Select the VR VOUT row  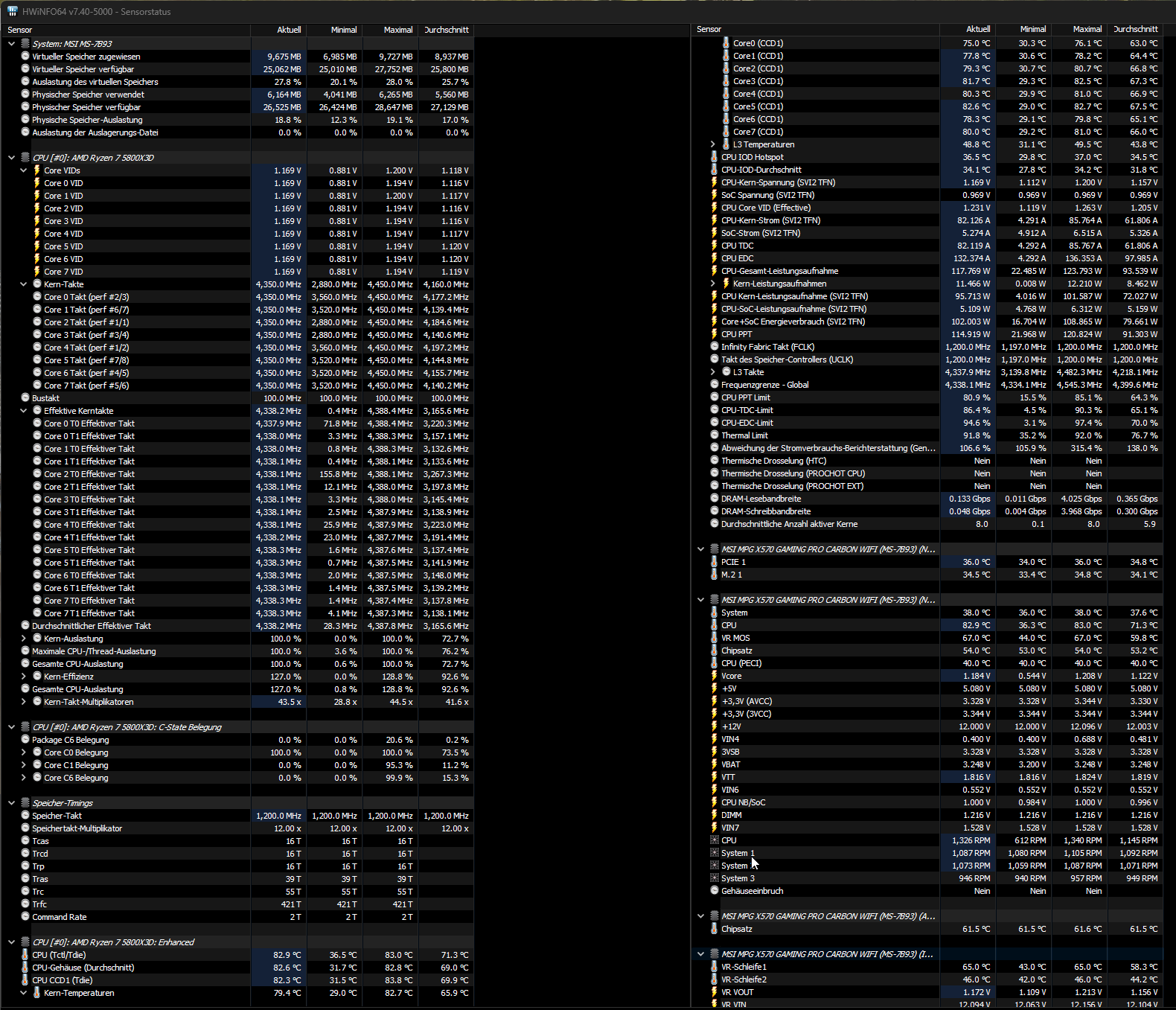tap(927, 992)
